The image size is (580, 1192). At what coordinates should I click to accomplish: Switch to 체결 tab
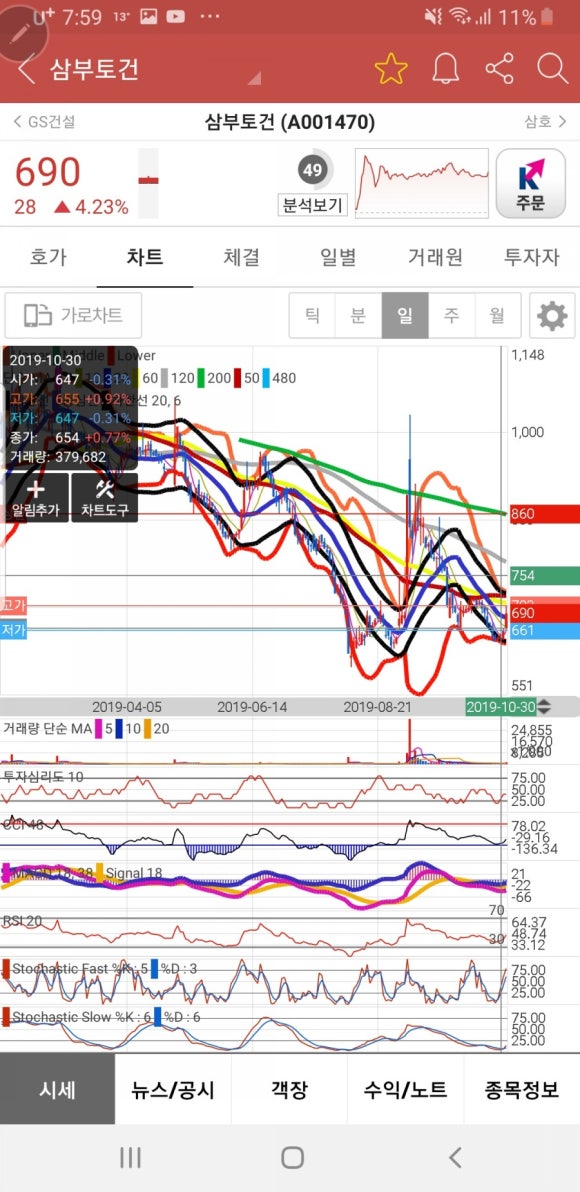(x=241, y=257)
